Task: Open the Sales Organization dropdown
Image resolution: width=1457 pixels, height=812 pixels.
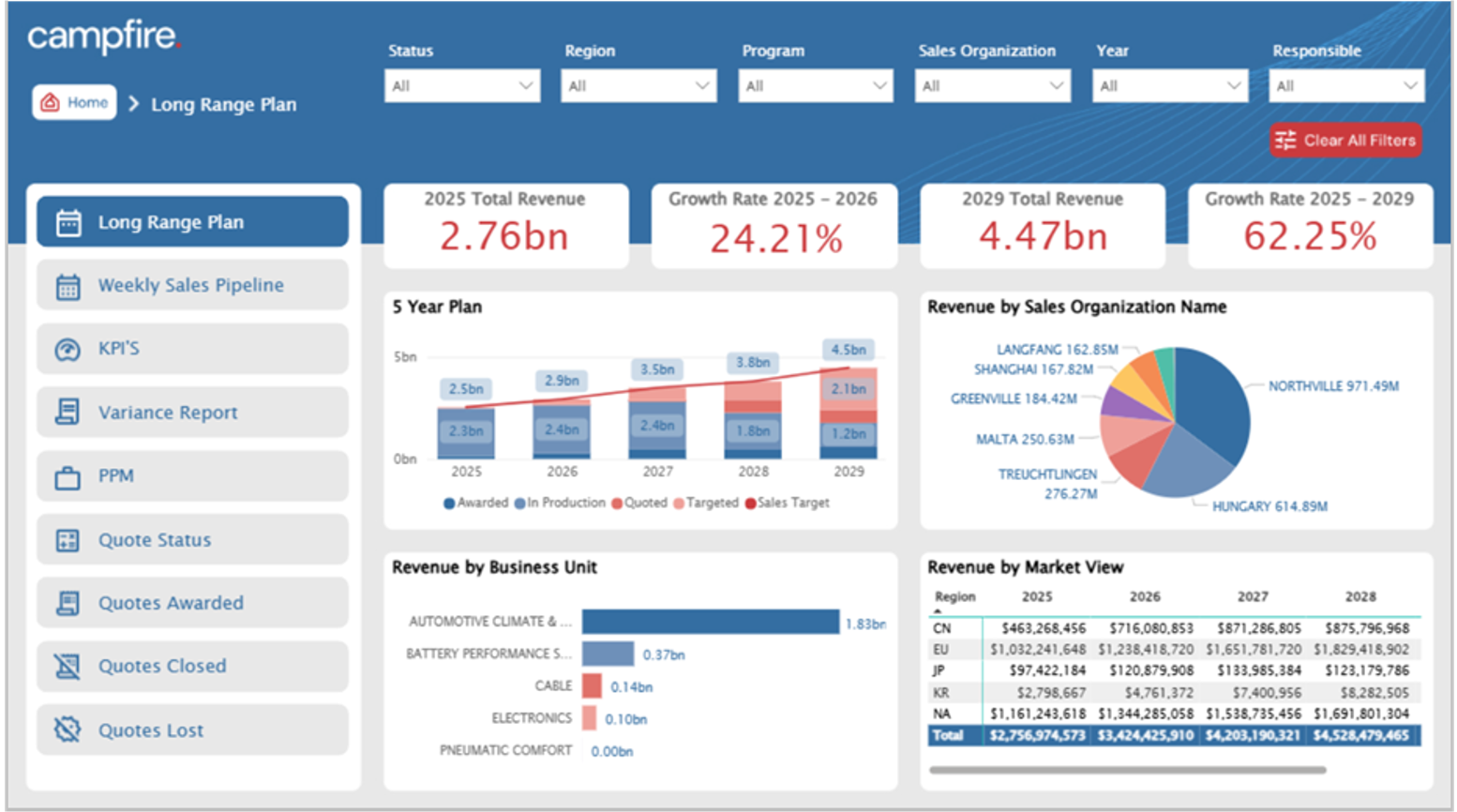Action: (992, 86)
